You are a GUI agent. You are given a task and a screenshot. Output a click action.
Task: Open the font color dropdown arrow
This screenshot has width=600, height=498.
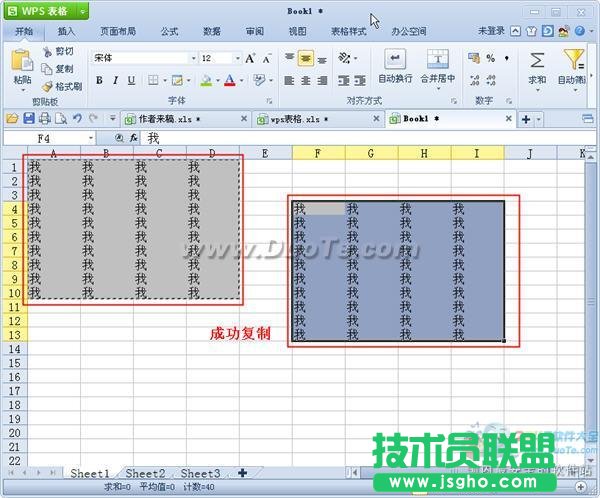241,81
